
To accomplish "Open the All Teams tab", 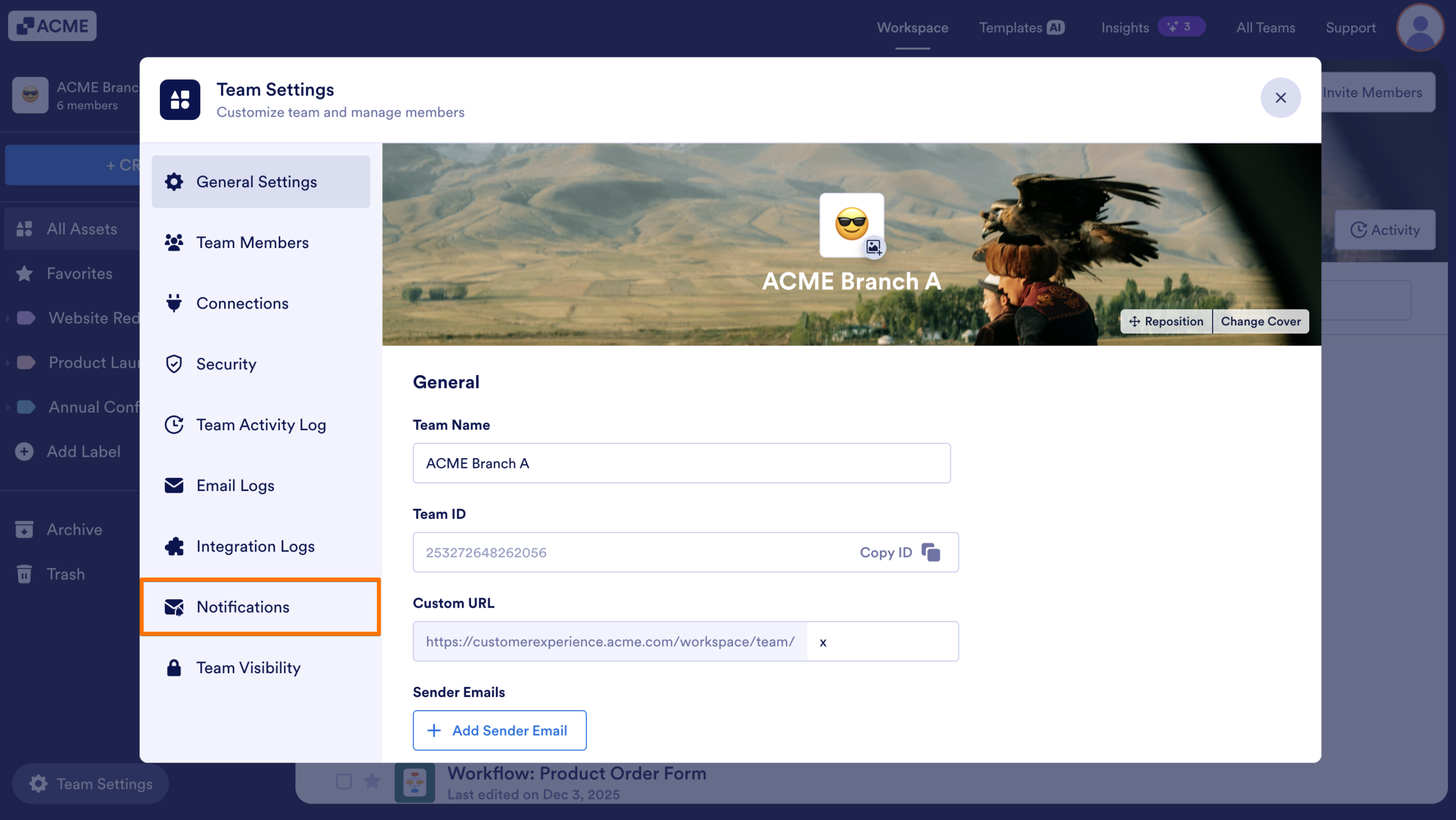I will [x=1265, y=28].
